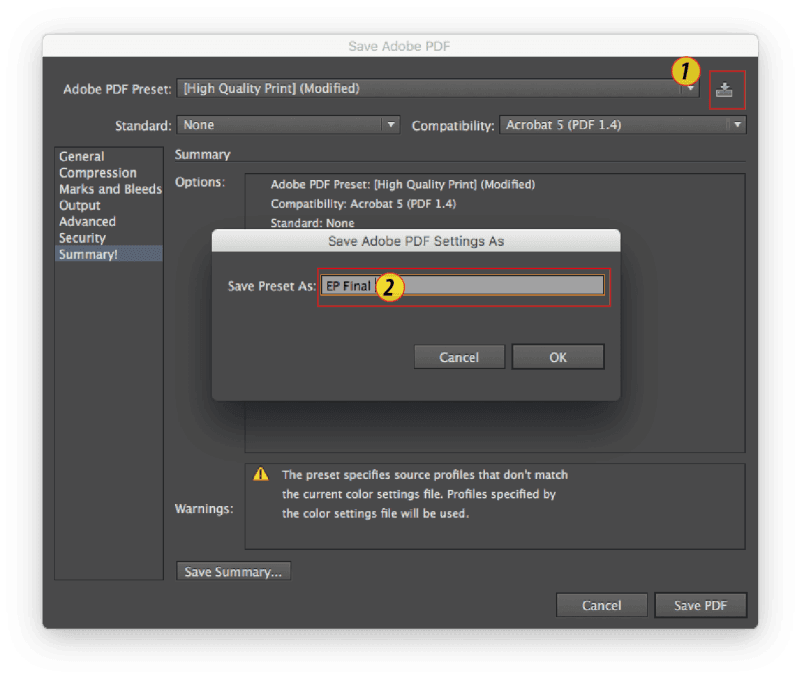Viewport: 800px width, 679px height.
Task: Click the save preset icon
Action: tap(725, 91)
